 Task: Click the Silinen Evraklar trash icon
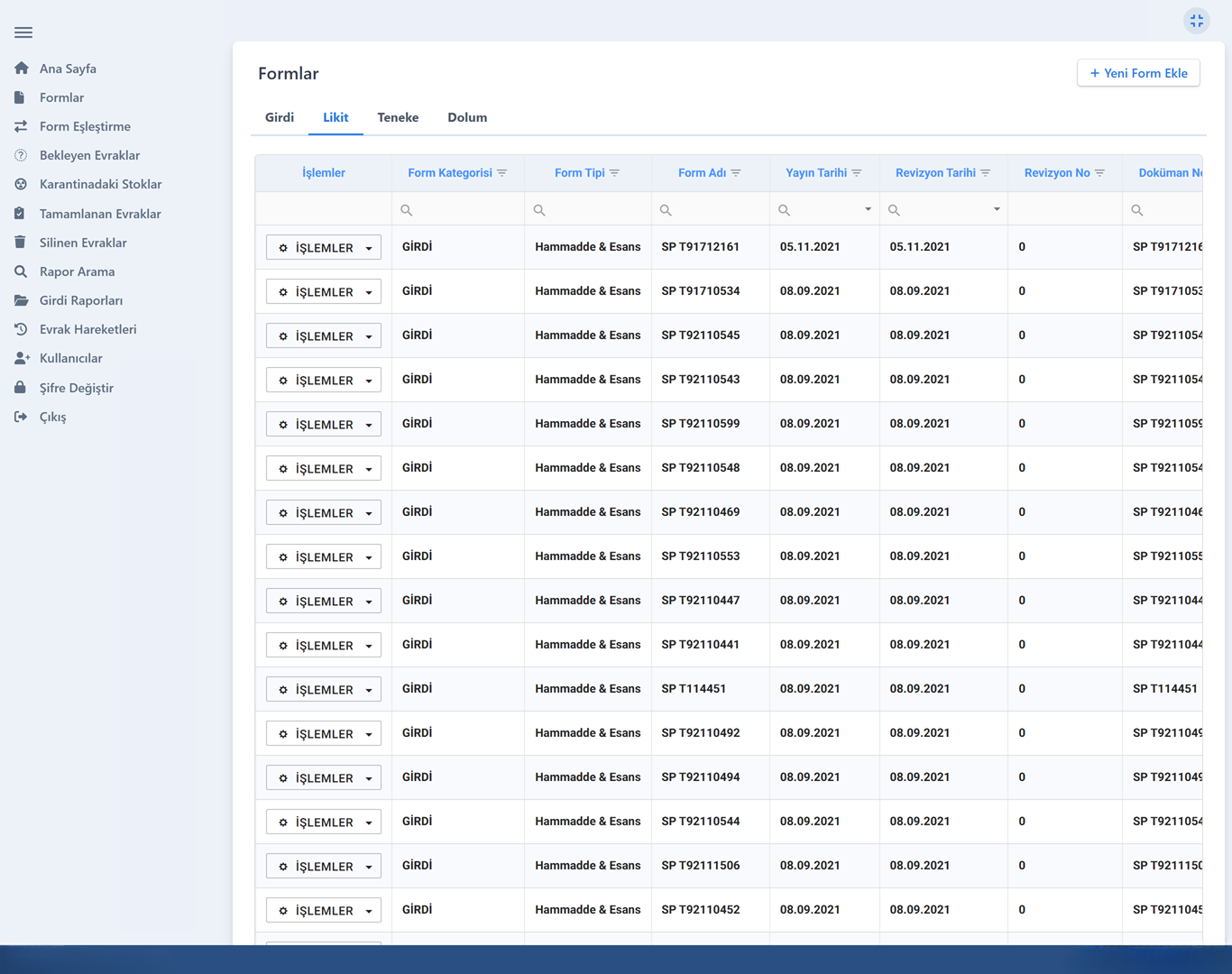21,243
